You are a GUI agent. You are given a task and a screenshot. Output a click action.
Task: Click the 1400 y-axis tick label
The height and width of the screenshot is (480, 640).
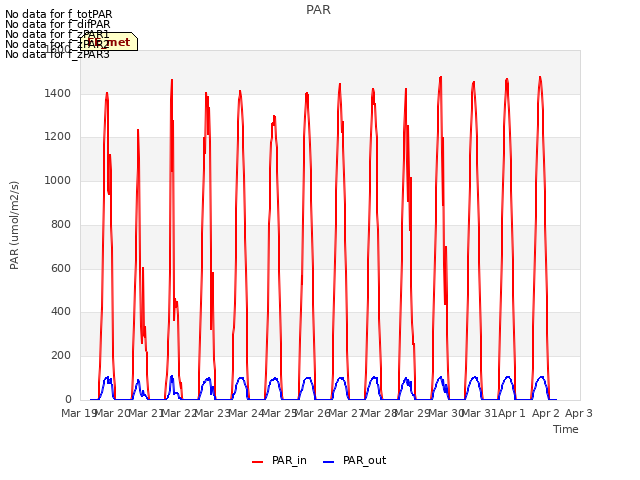[x=58, y=94]
